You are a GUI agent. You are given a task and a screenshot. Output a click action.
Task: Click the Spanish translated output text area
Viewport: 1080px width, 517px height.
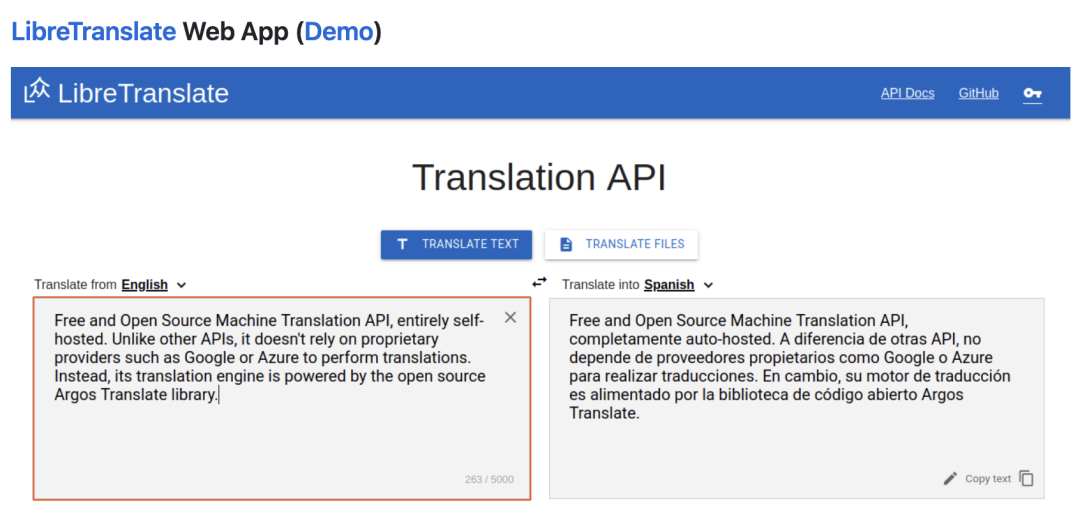point(797,398)
